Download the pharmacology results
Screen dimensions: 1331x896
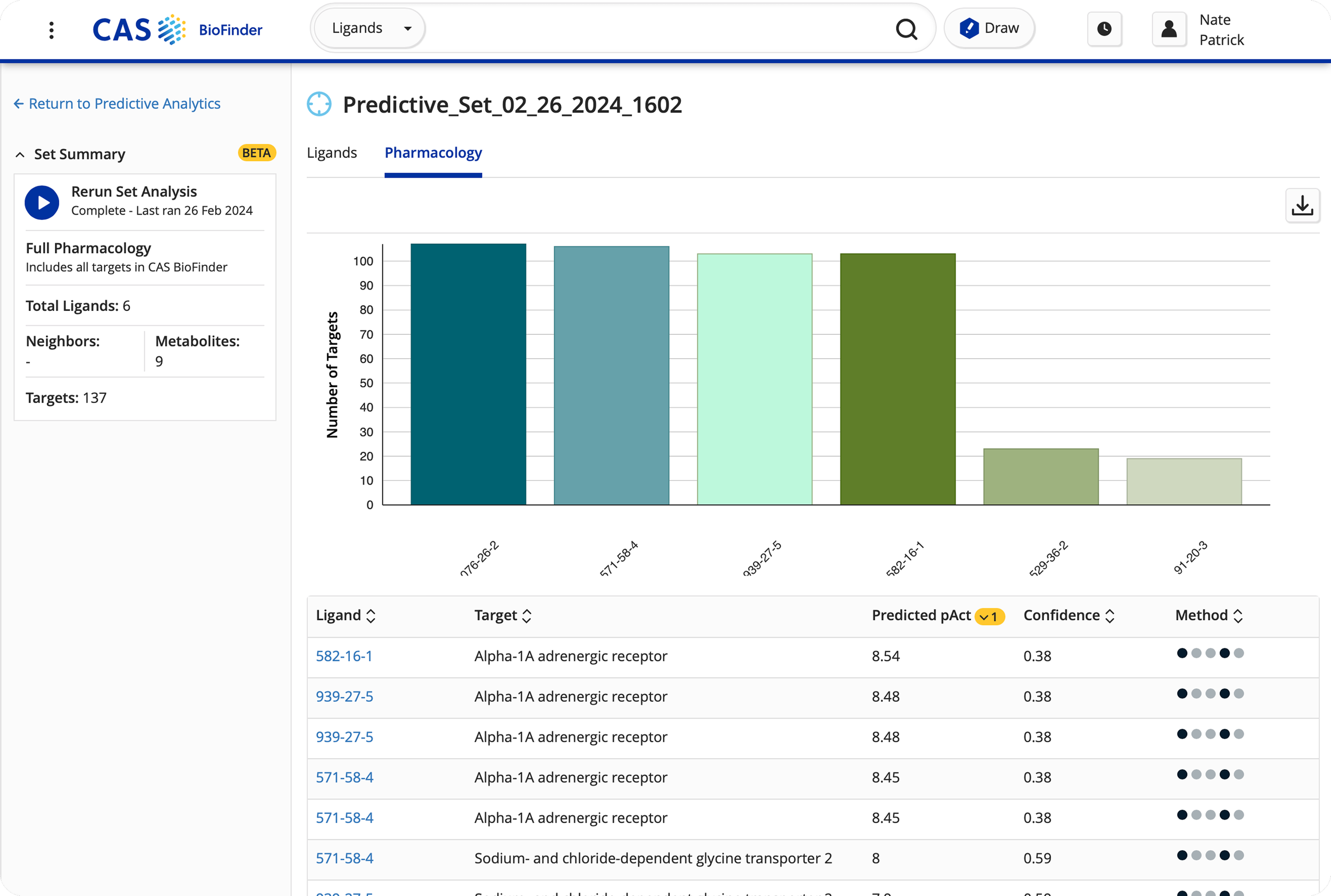(1303, 205)
